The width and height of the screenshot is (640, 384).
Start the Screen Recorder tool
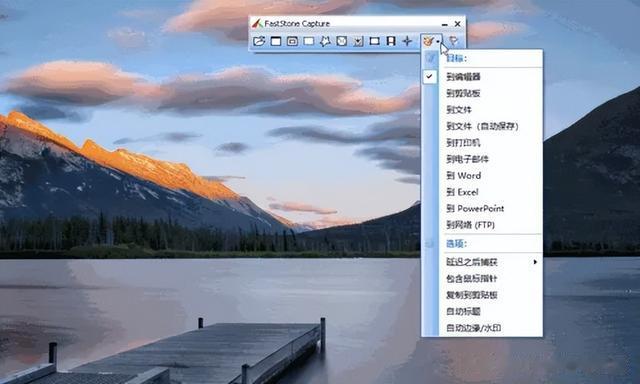(x=391, y=41)
